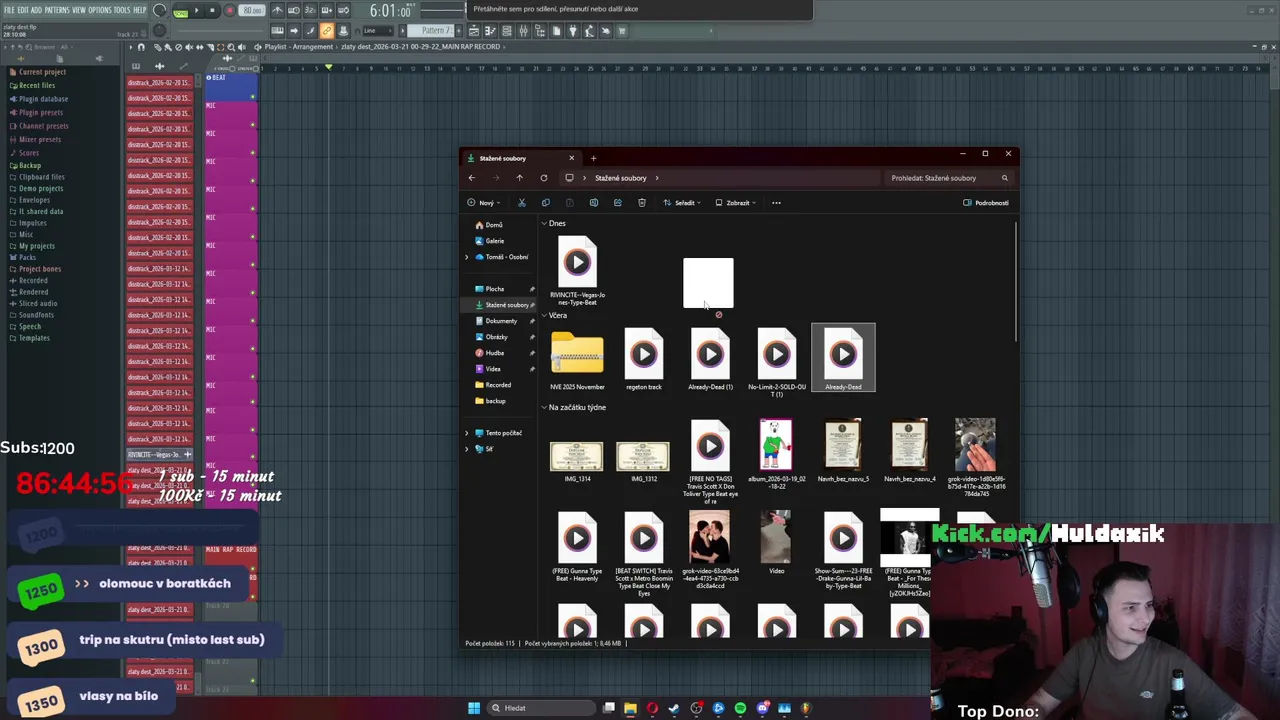Open the HELP menu in FL Studio
Screen dimensions: 1280x720
pyautogui.click(x=140, y=10)
